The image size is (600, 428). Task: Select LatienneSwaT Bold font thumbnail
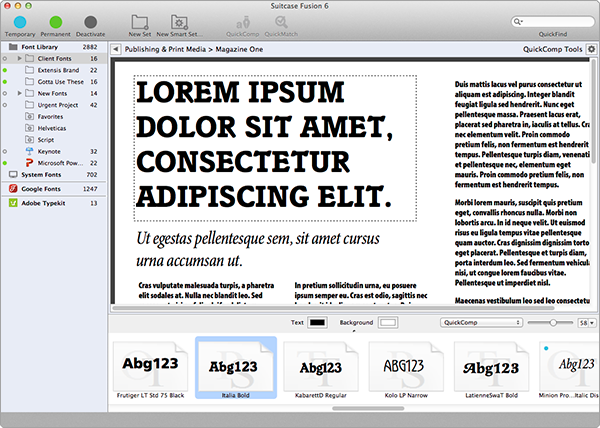click(491, 370)
